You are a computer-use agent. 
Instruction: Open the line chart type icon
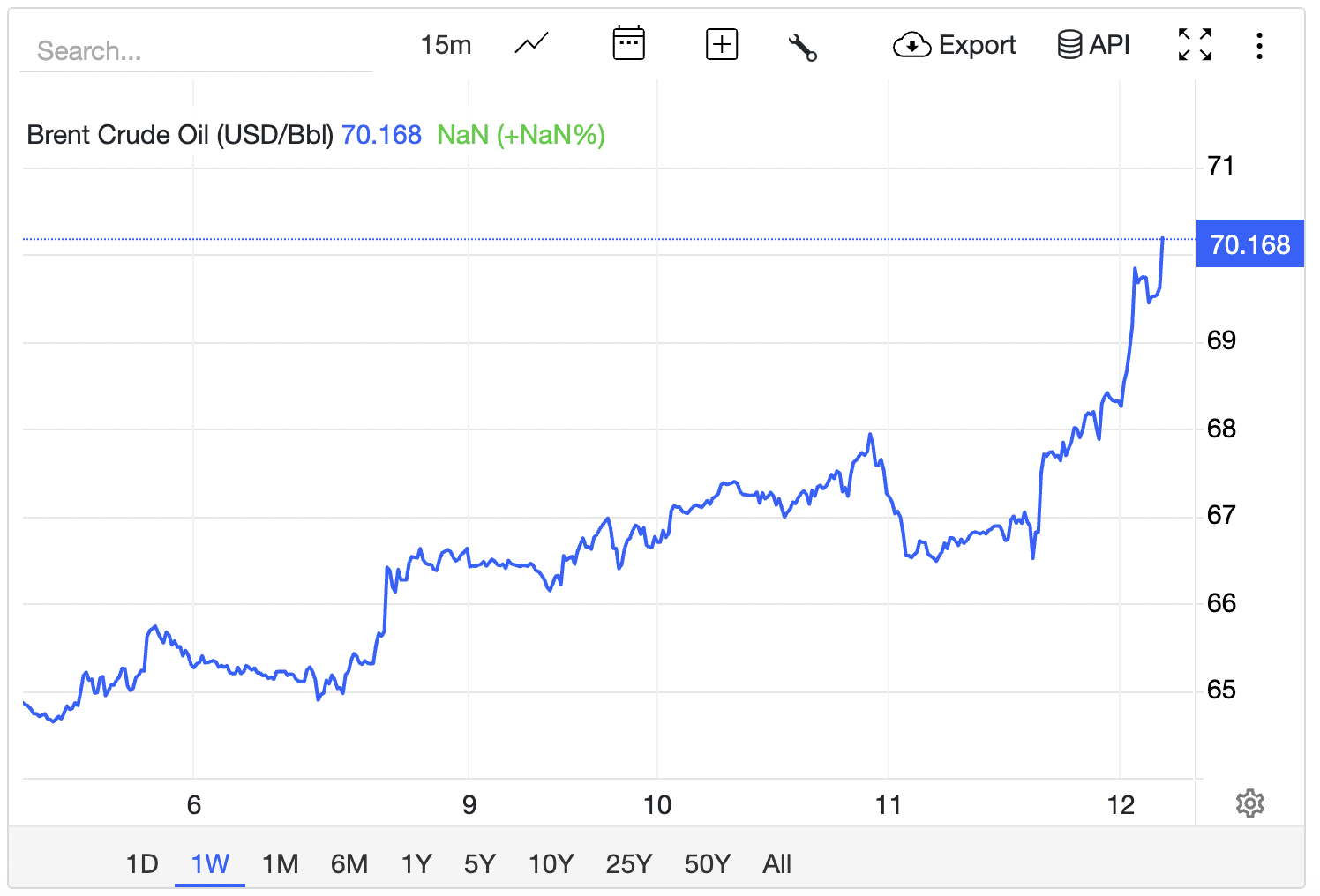(x=531, y=43)
